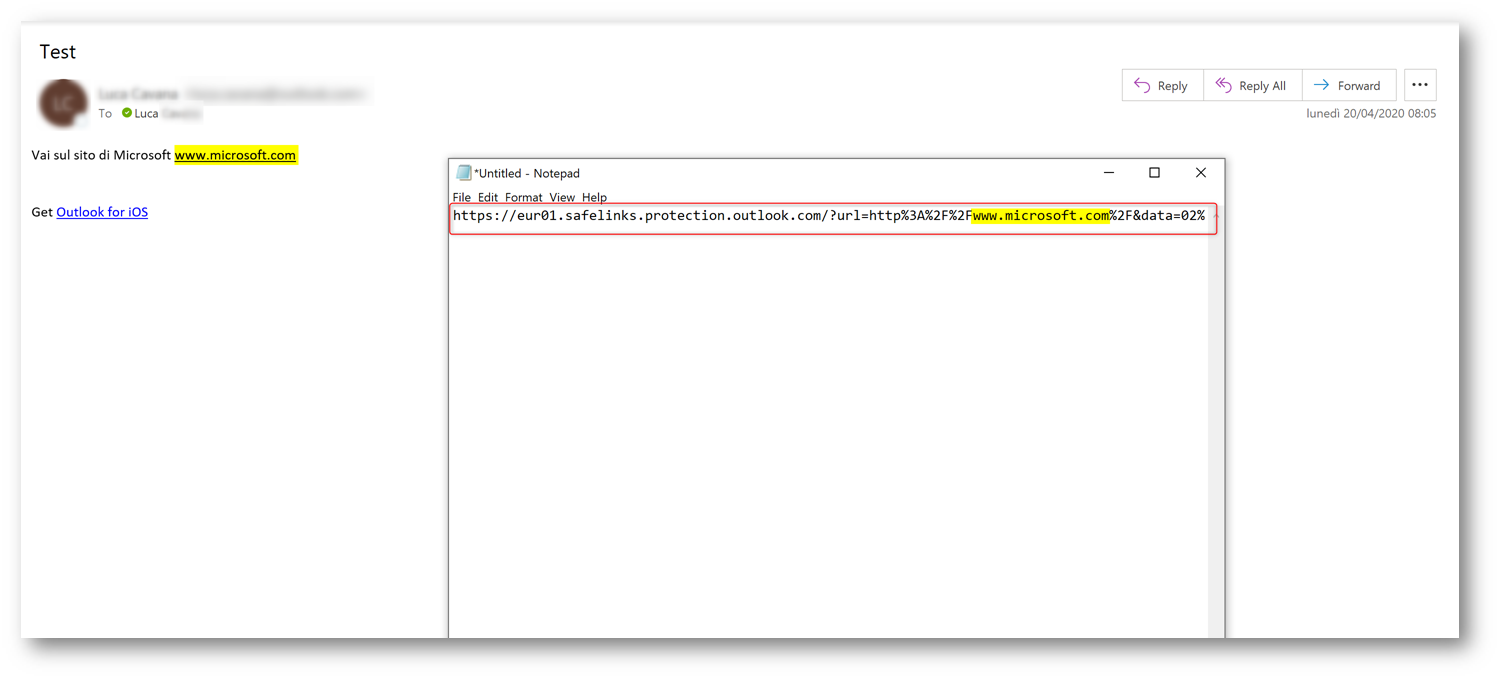
Task: Click the safelinks URL text in Notepad
Action: coord(829,216)
